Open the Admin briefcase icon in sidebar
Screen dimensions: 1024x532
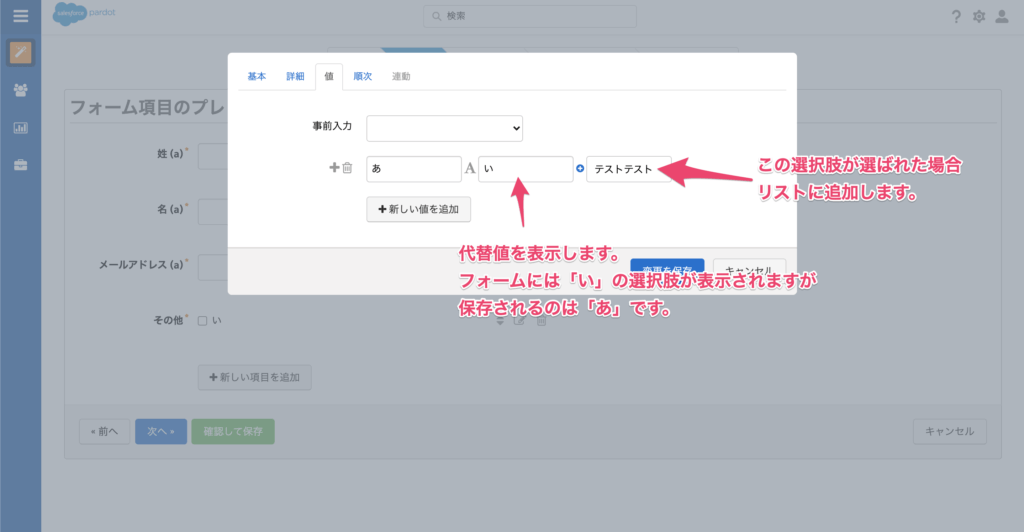click(20, 165)
